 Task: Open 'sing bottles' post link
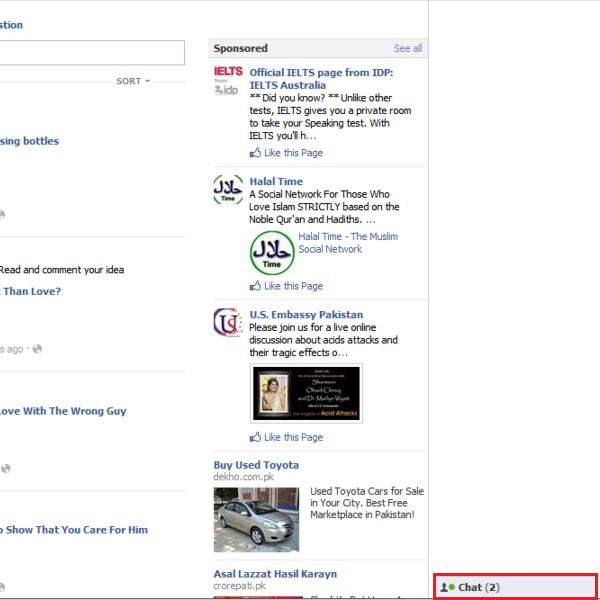click(x=29, y=141)
